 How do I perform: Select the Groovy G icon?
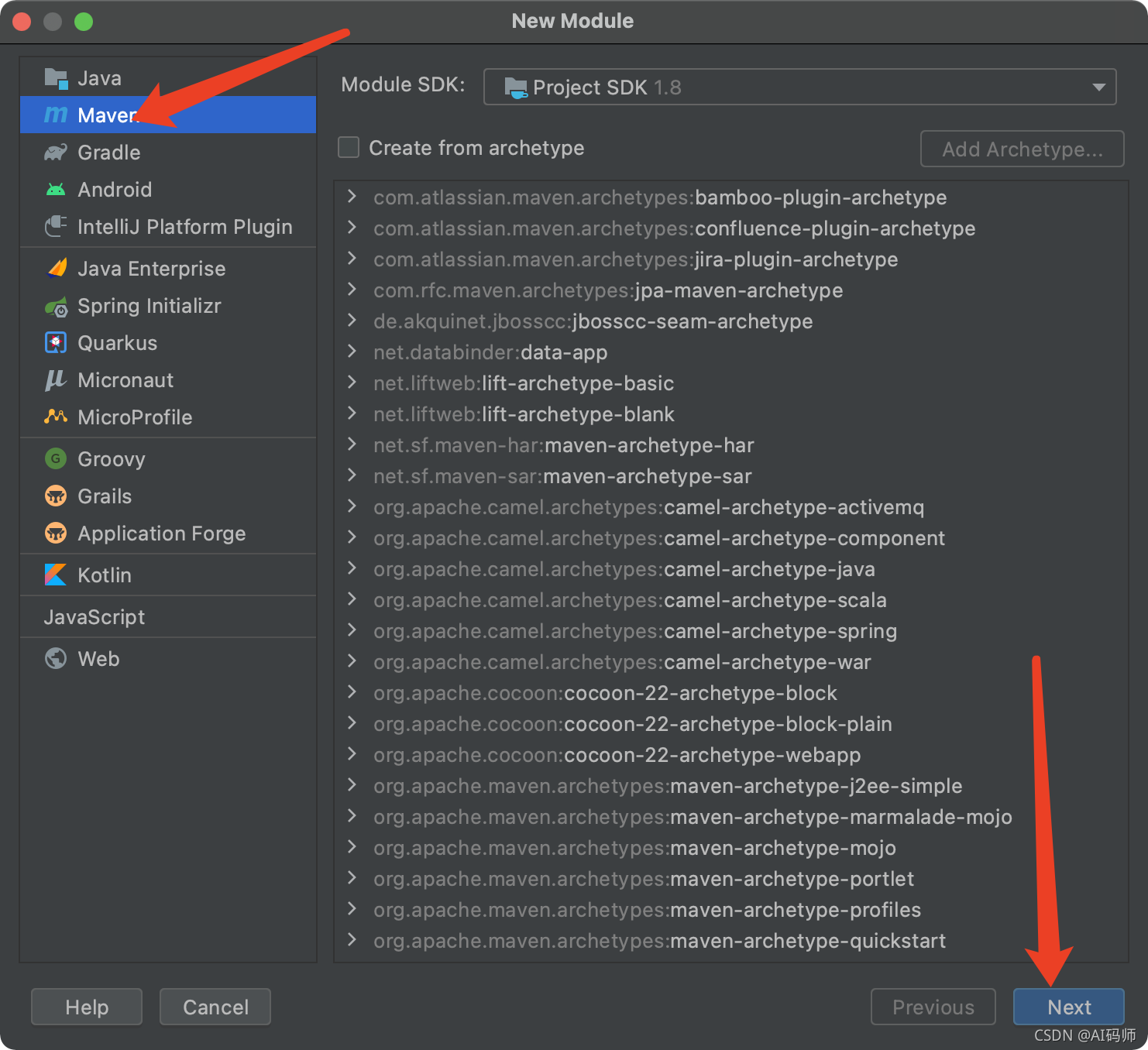point(56,459)
